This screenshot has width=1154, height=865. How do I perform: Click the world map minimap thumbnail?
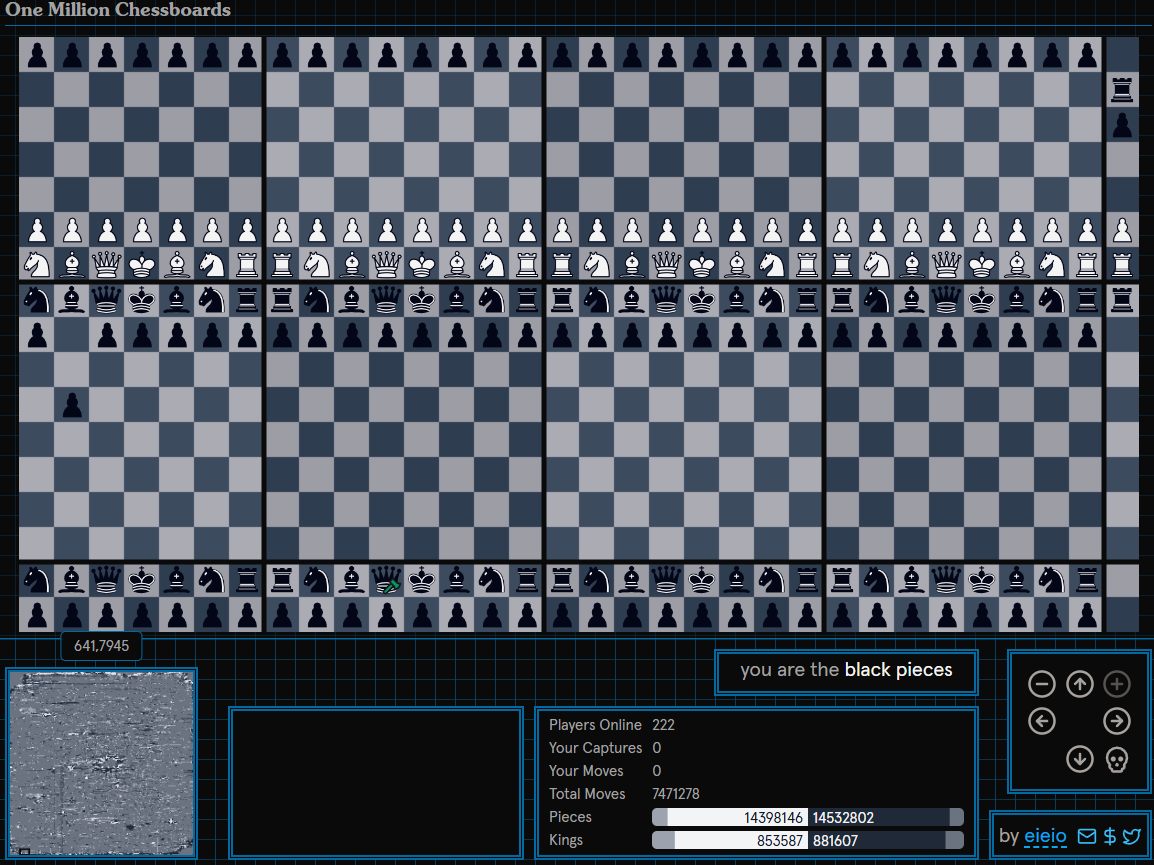(101, 764)
